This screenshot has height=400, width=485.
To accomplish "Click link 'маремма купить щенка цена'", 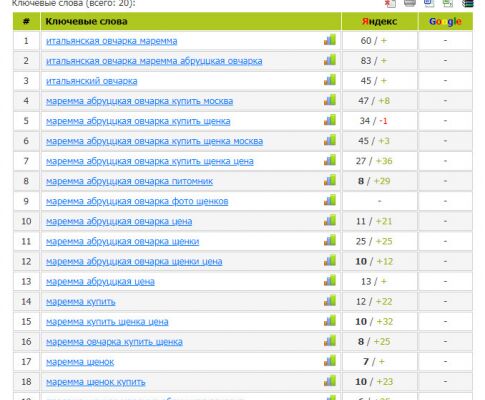I will [x=107, y=322].
